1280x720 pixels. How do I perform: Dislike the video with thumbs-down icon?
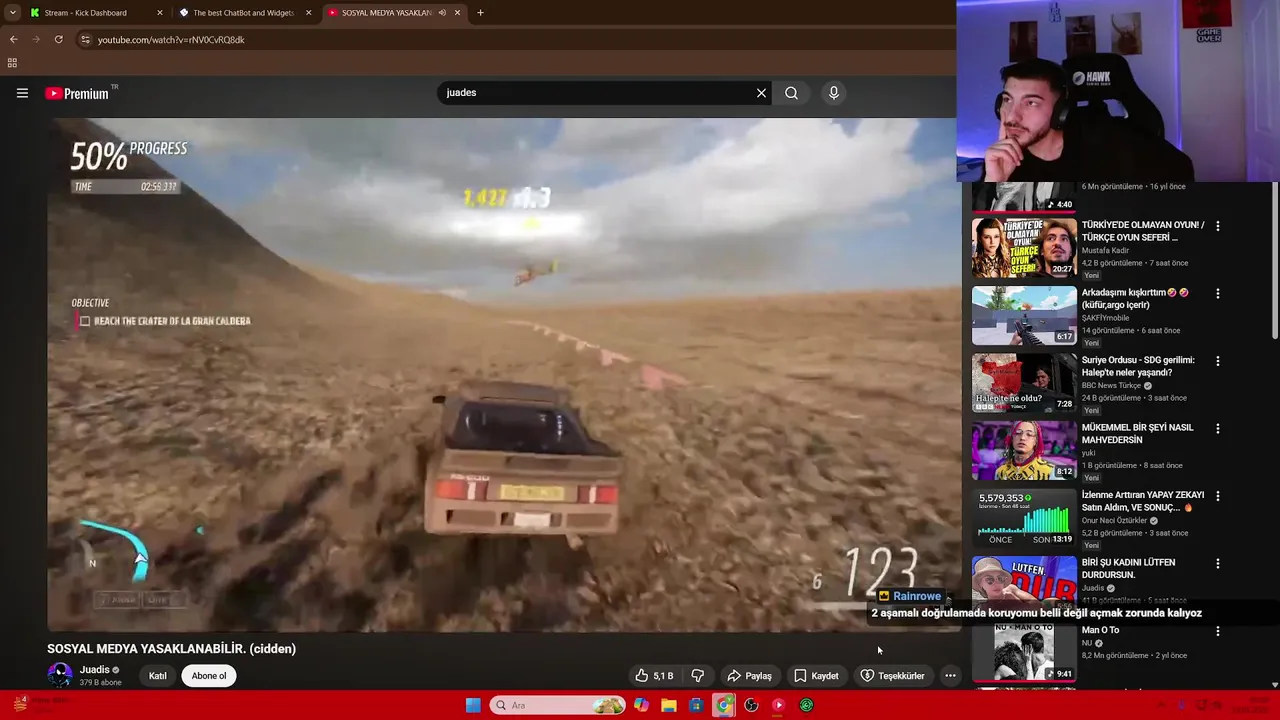[698, 676]
